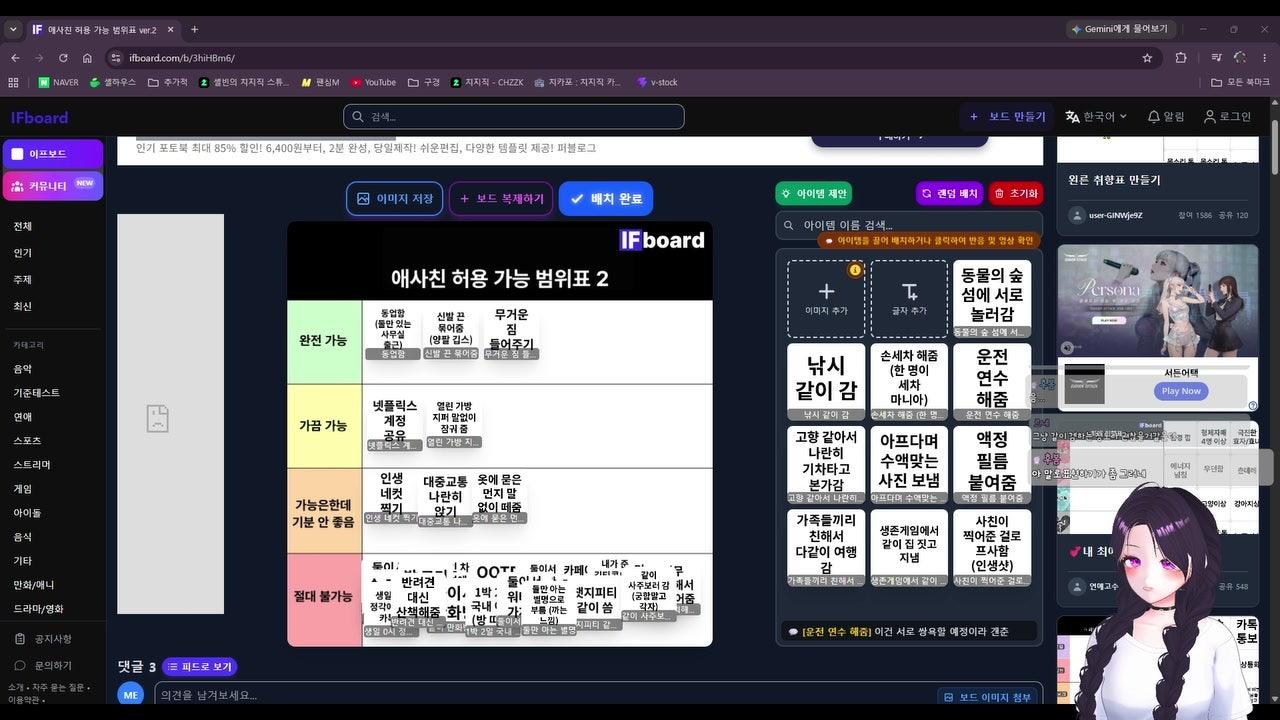Open the NAVER bookmark
Screen dimensions: 1280x720
(x=59, y=82)
